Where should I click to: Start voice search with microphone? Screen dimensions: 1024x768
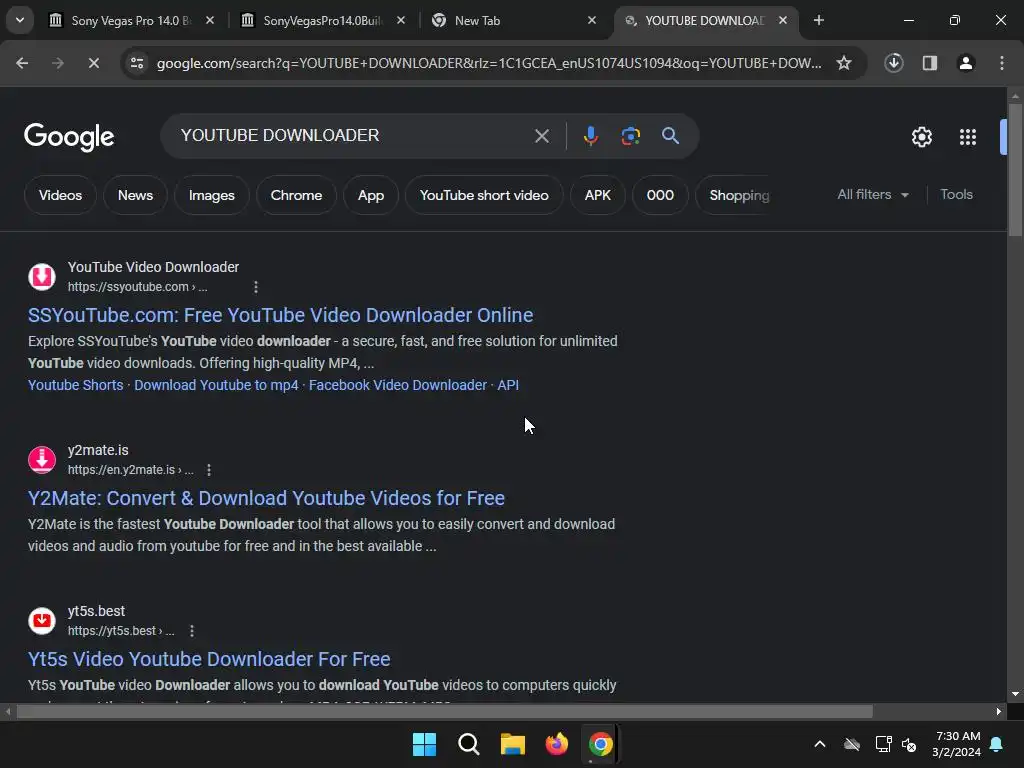[x=590, y=136]
